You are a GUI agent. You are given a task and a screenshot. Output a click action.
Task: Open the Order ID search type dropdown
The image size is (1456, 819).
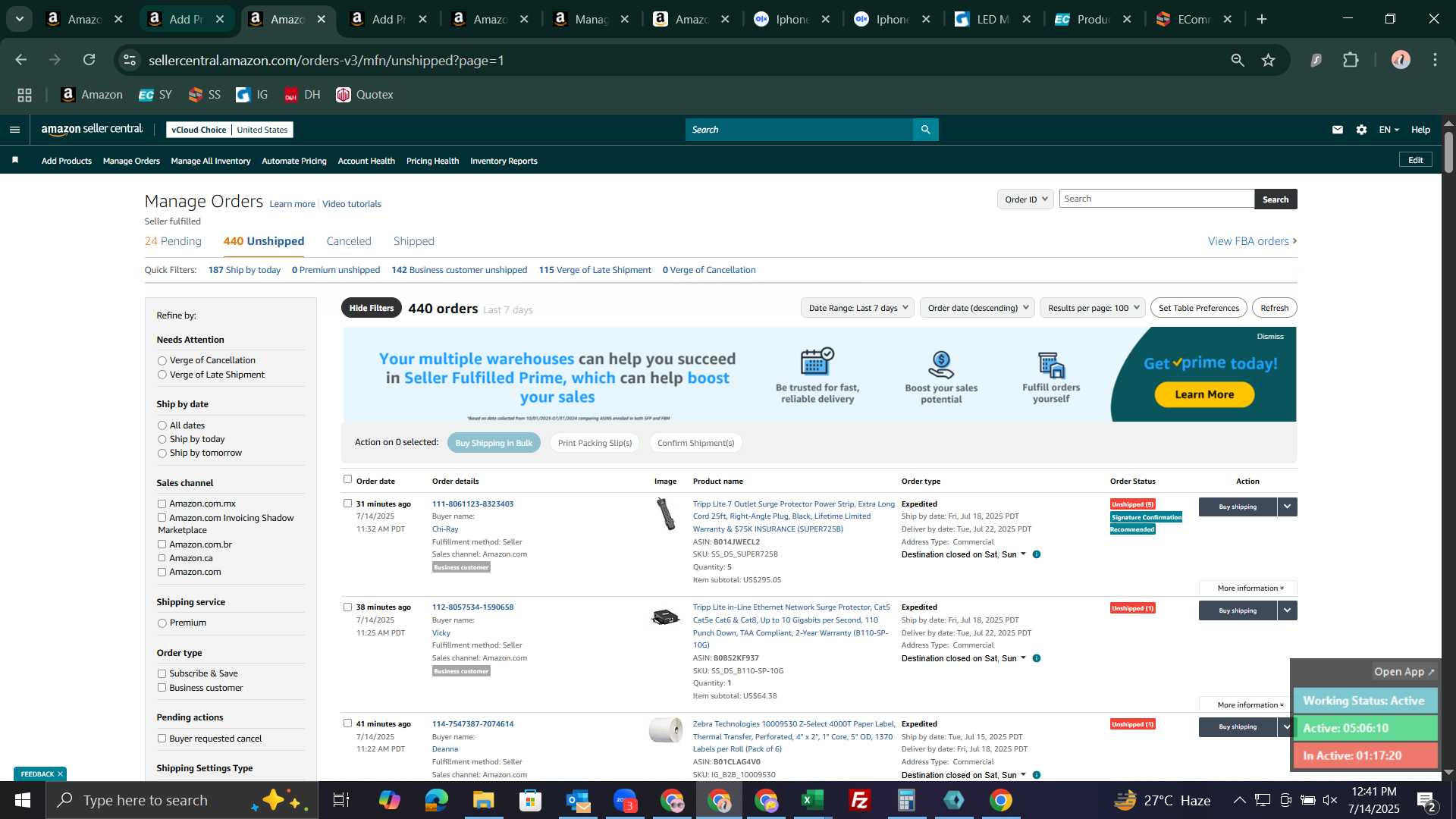(1025, 199)
